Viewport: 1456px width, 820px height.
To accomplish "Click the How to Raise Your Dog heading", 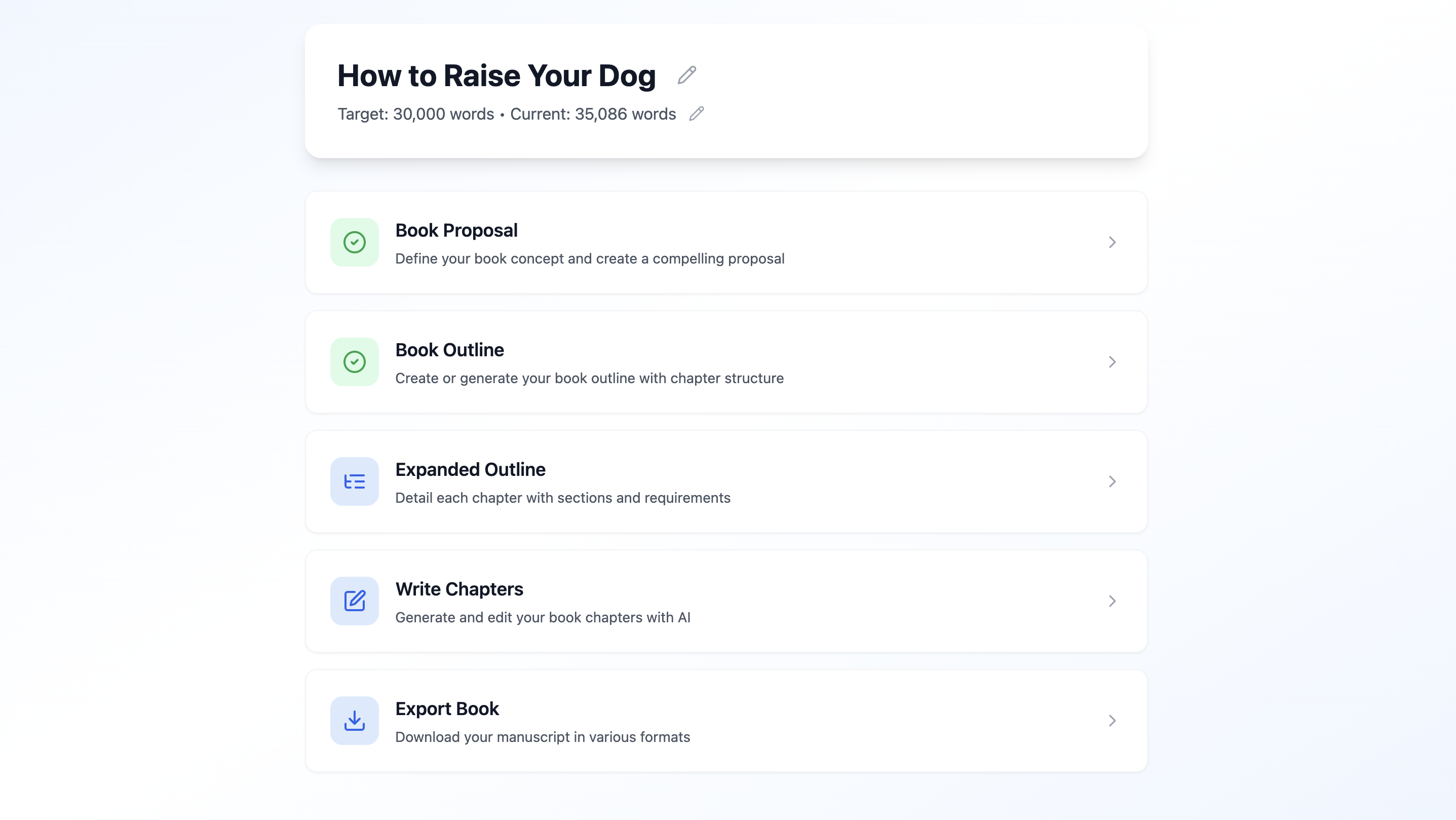I will pyautogui.click(x=496, y=75).
